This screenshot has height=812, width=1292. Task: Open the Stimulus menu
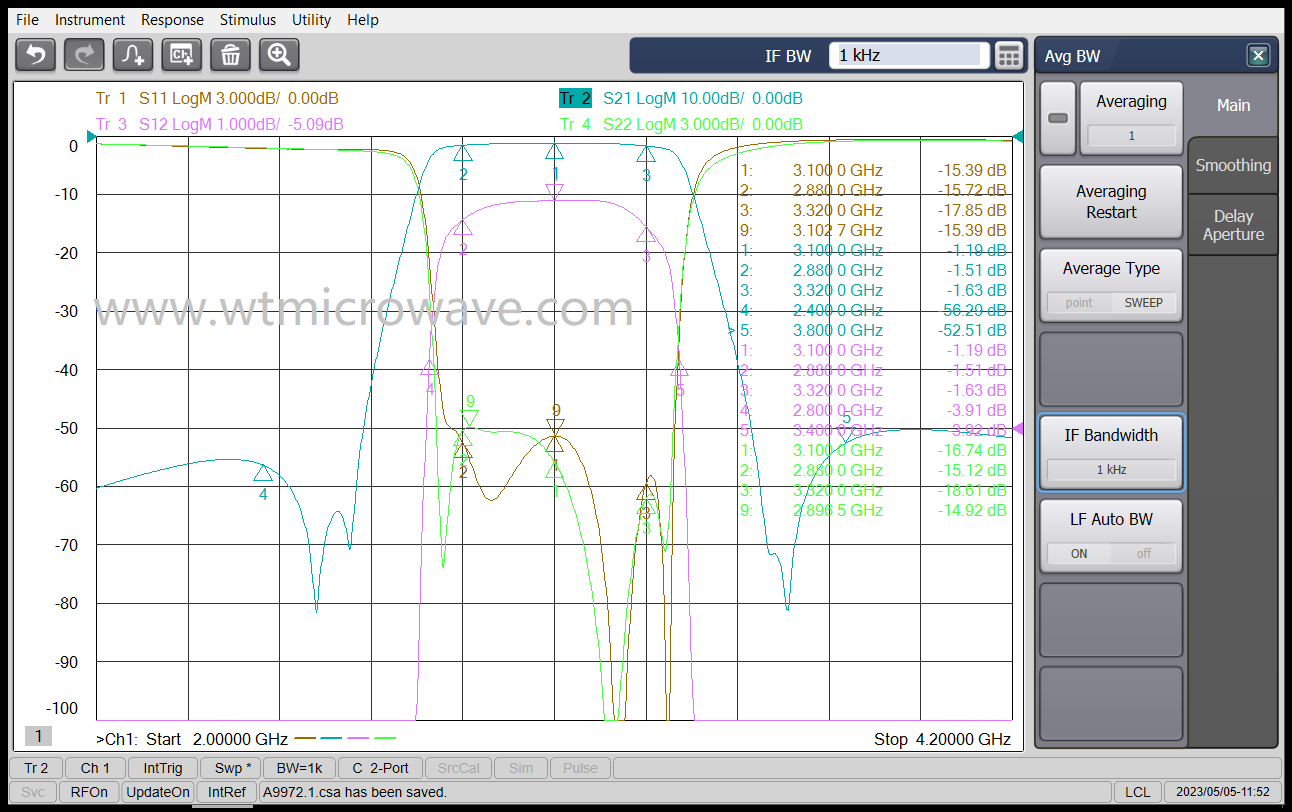click(247, 19)
